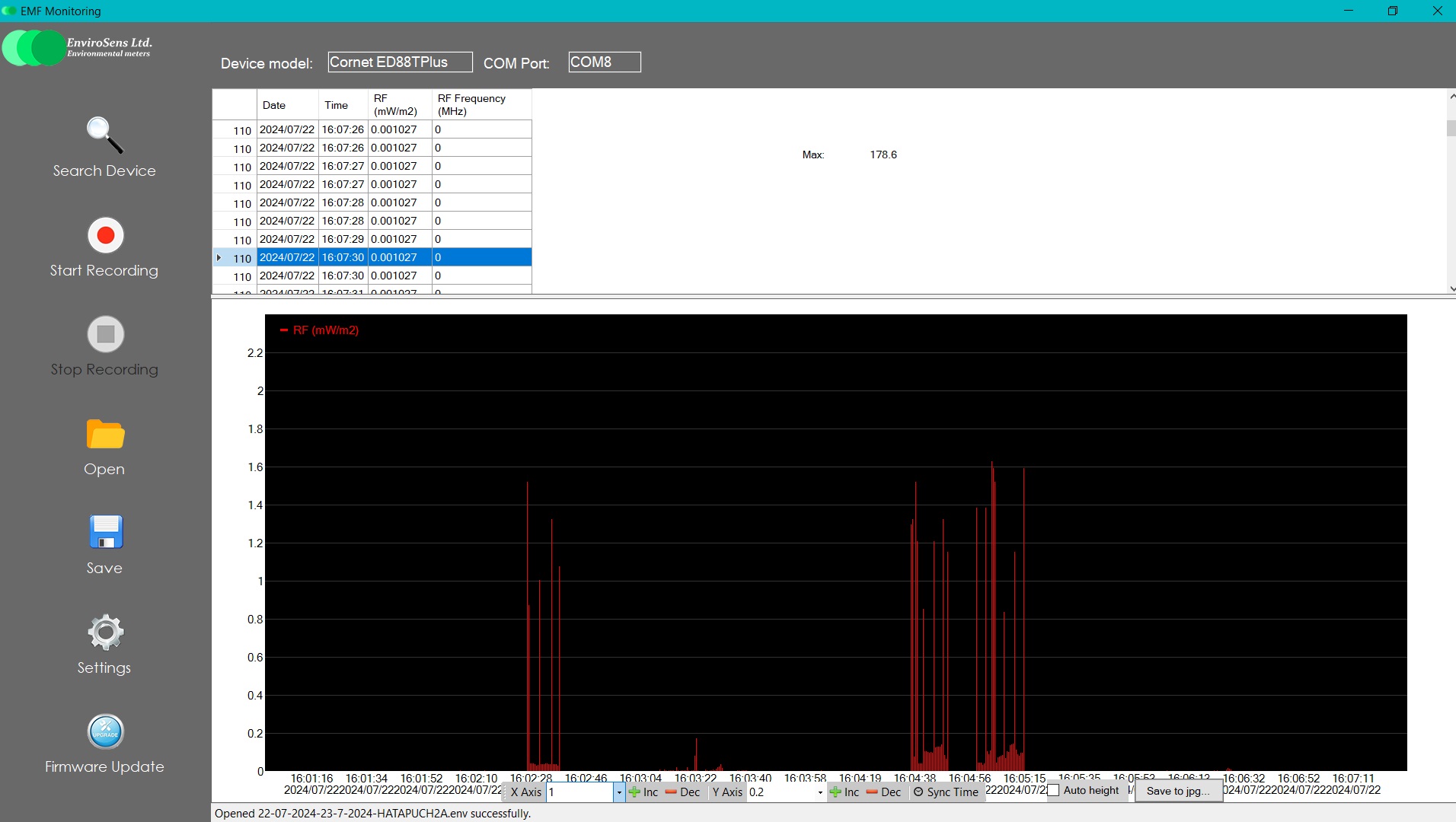This screenshot has width=1456, height=822.
Task: Select the highlighted row at 16:07:30
Action: coord(372,257)
